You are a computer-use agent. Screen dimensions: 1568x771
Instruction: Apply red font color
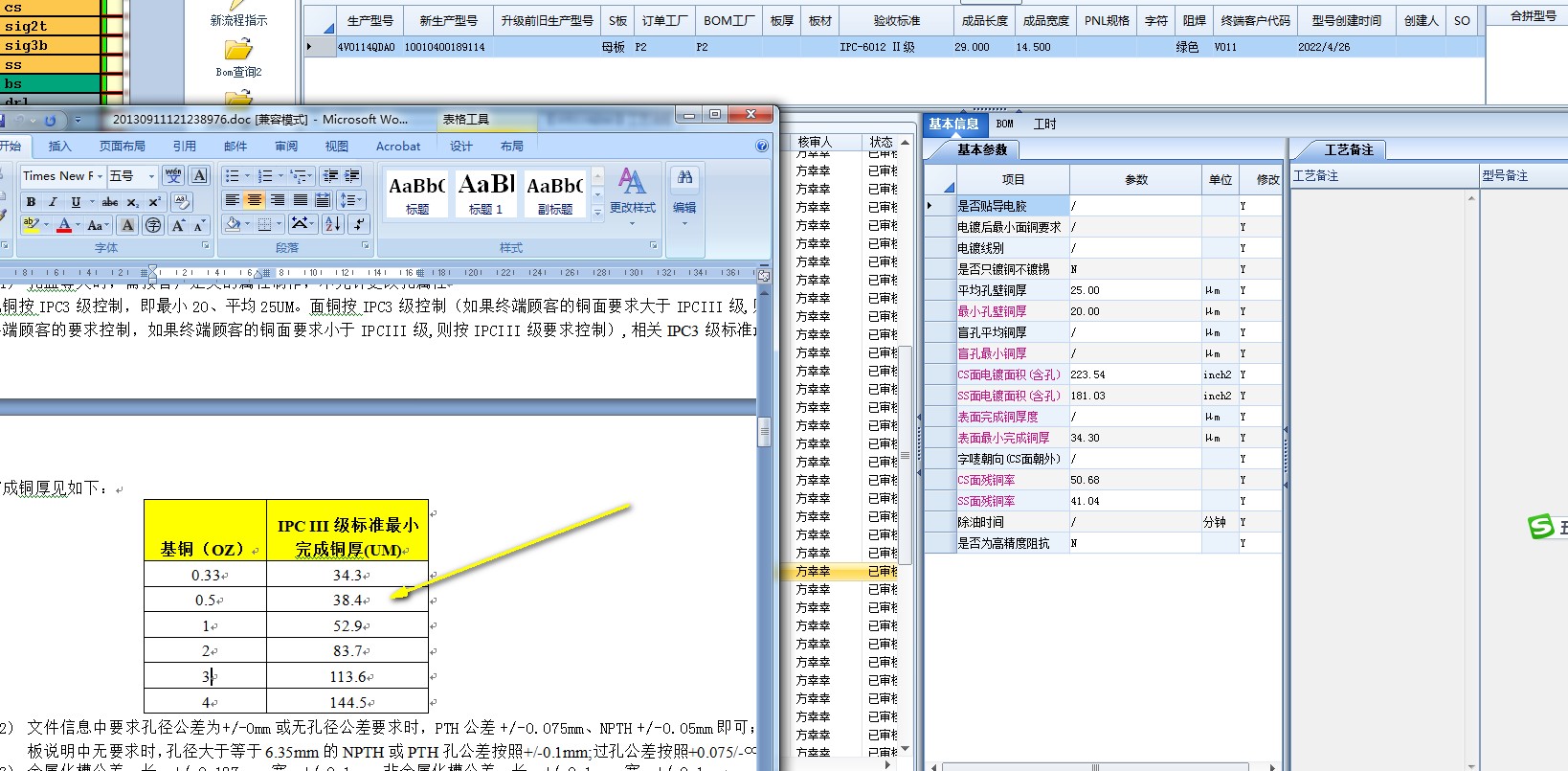64,225
